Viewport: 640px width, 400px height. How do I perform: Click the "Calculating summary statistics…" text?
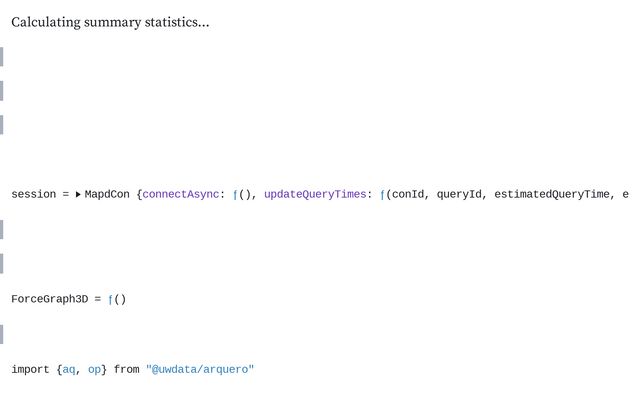click(110, 22)
